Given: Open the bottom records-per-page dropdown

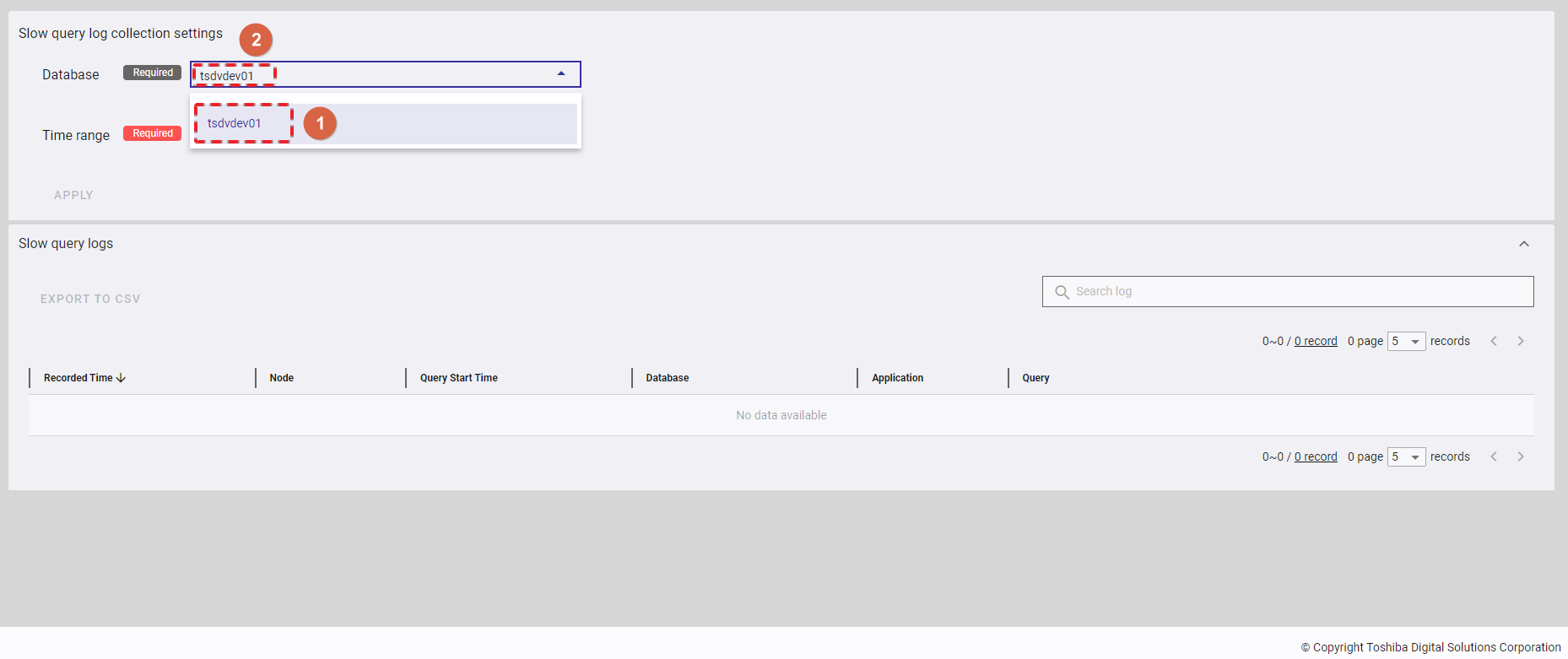Looking at the screenshot, I should (x=1406, y=456).
